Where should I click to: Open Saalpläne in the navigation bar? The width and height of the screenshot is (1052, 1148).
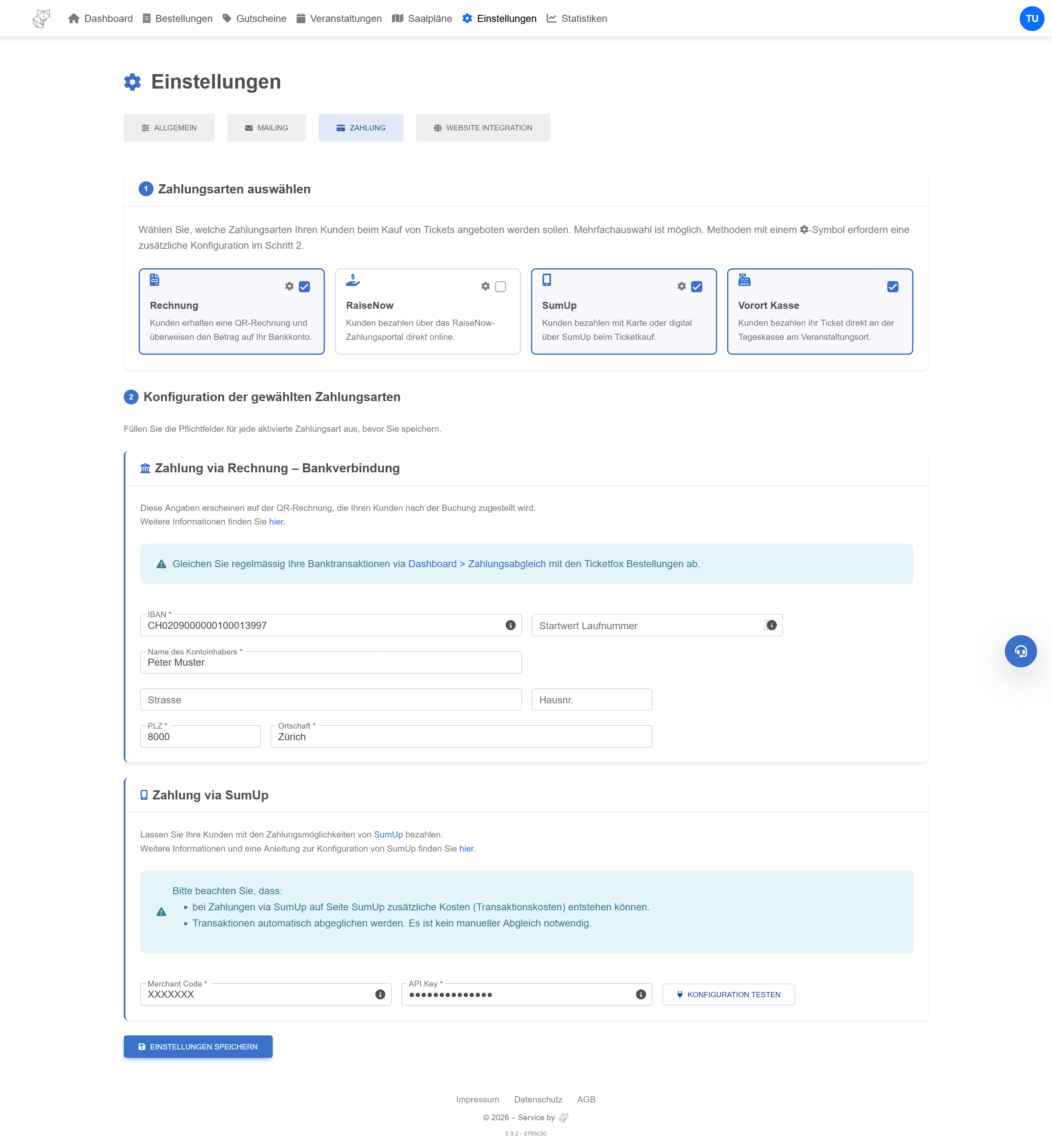tap(423, 19)
